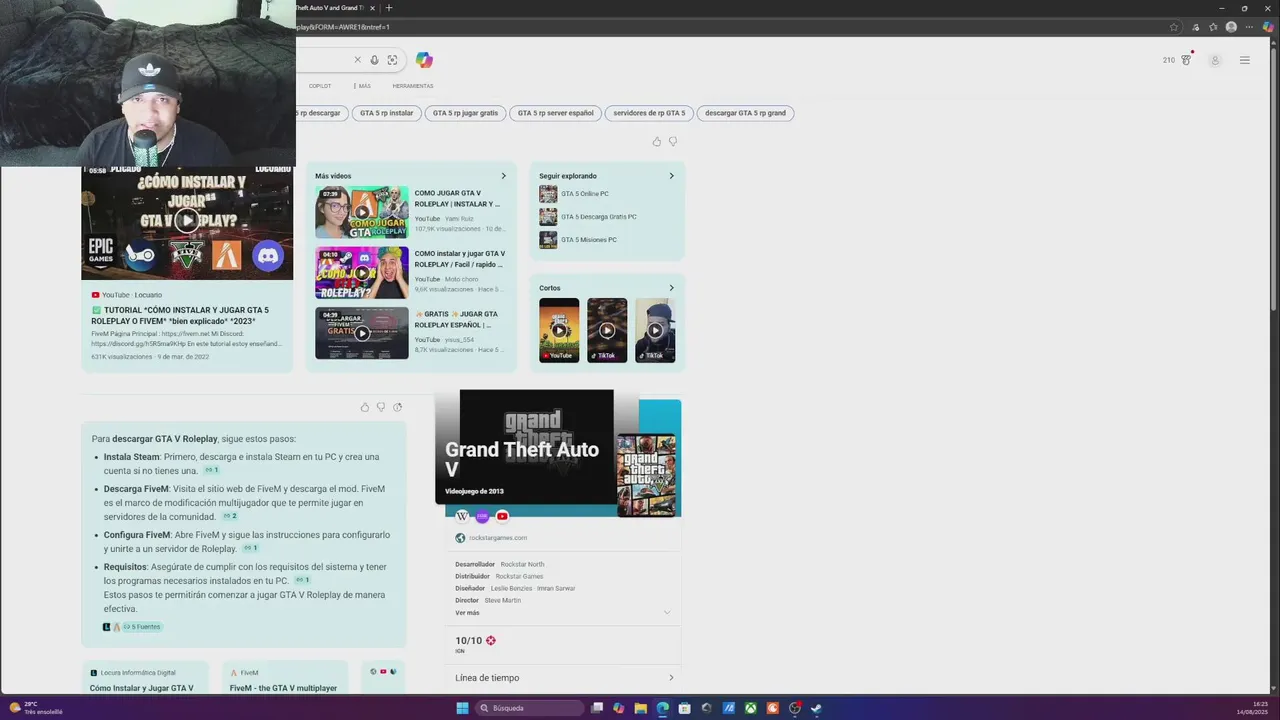The width and height of the screenshot is (1280, 720).
Task: Clear the Bing search box text
Action: 357,60
